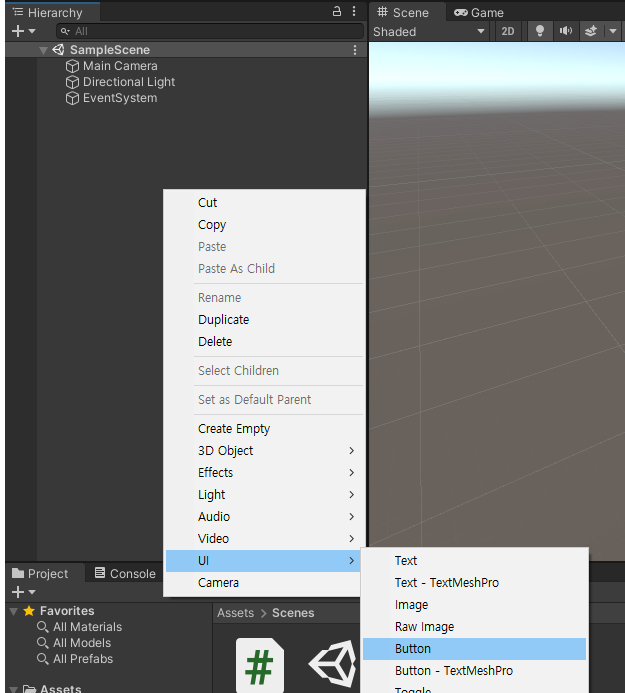Screen dimensions: 625x693
Task: Open the Video submenu
Action: (x=264, y=539)
